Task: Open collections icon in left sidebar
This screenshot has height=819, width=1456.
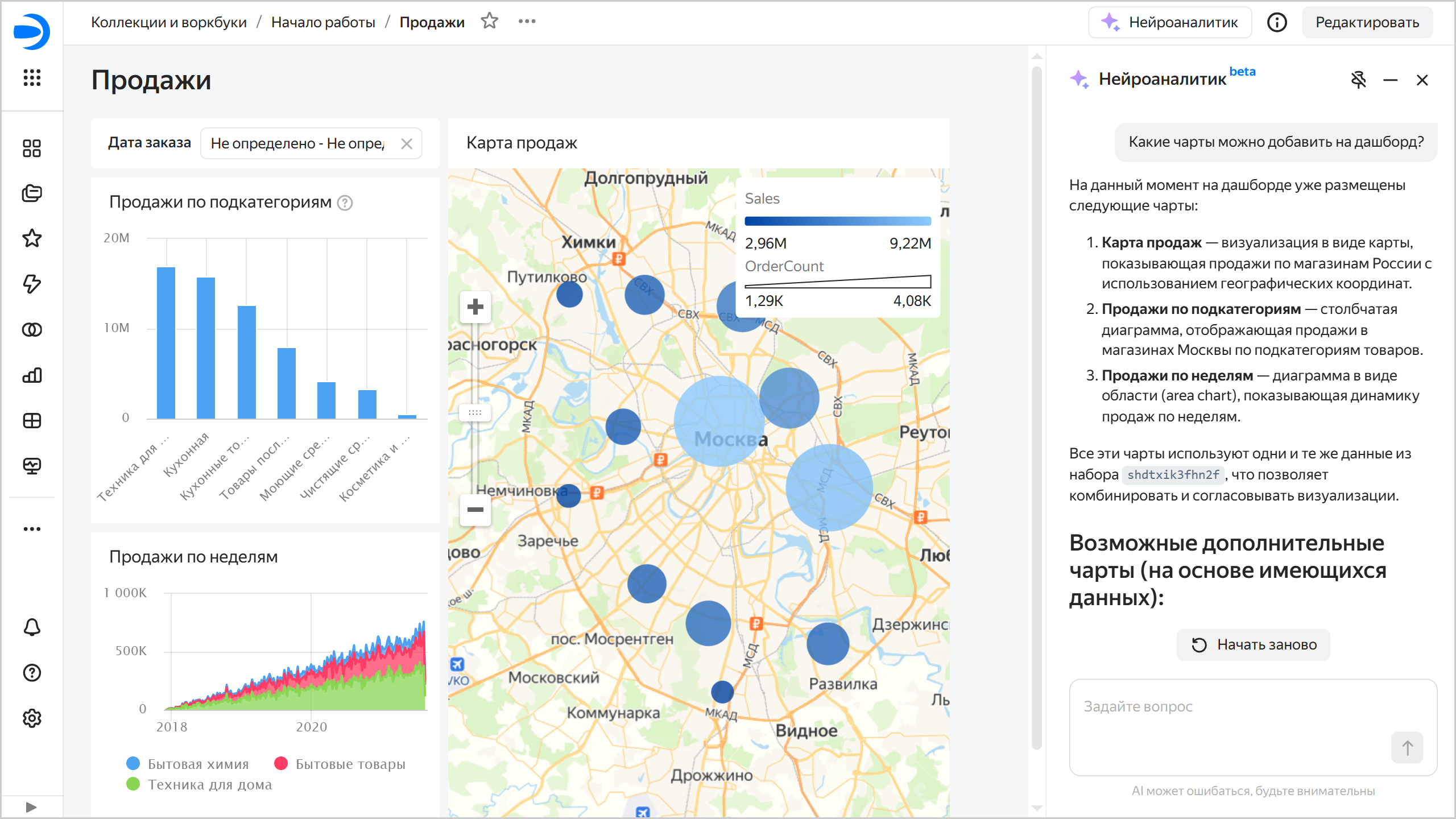Action: tap(32, 193)
